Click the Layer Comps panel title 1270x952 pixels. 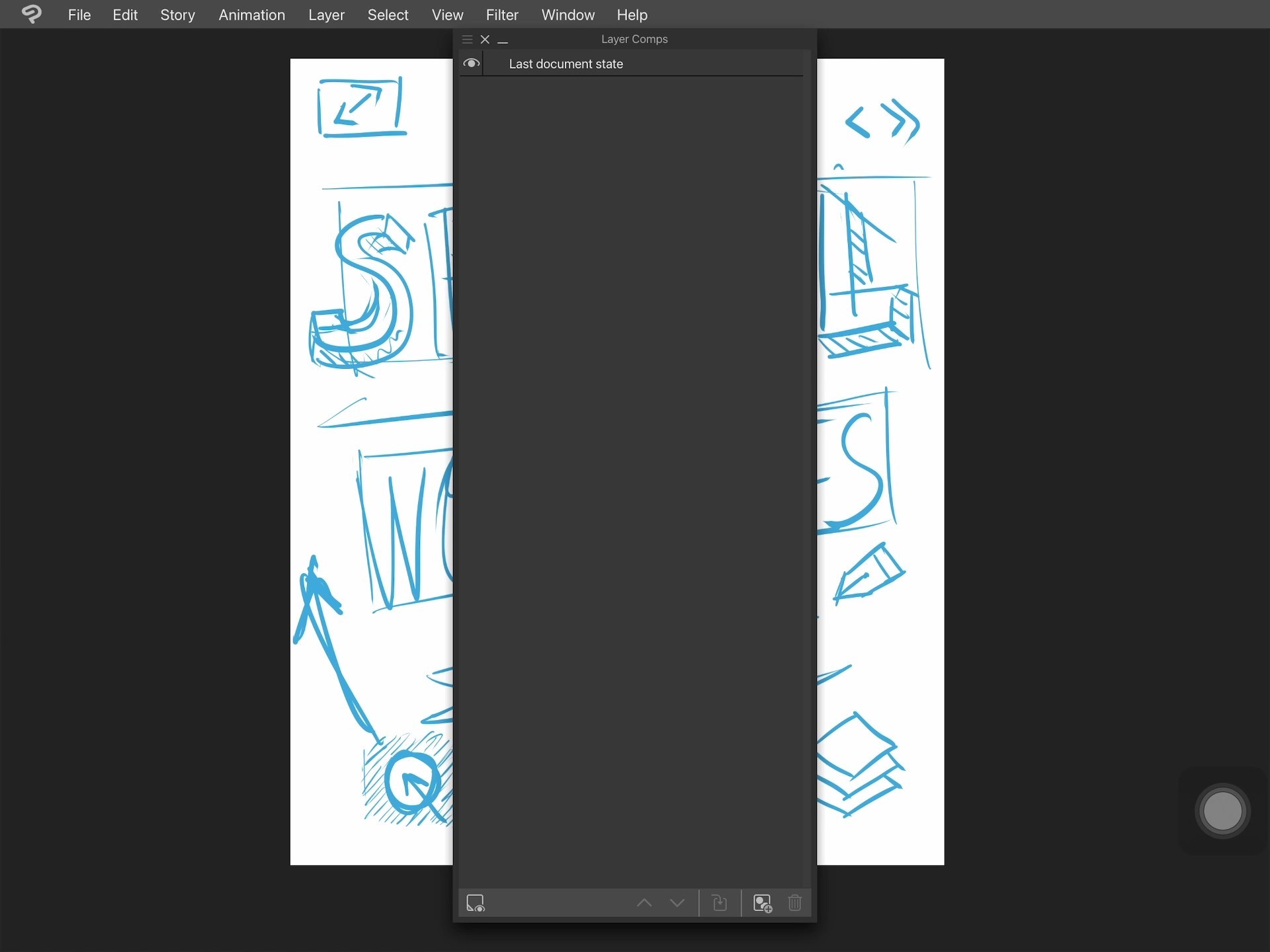[634, 39]
